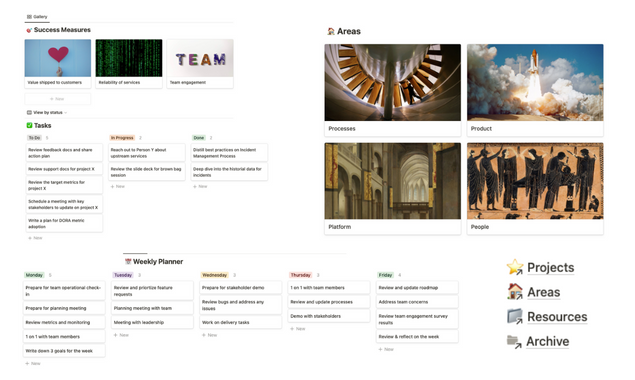Open 'Review feedback docs and share action plan' task

64,153
